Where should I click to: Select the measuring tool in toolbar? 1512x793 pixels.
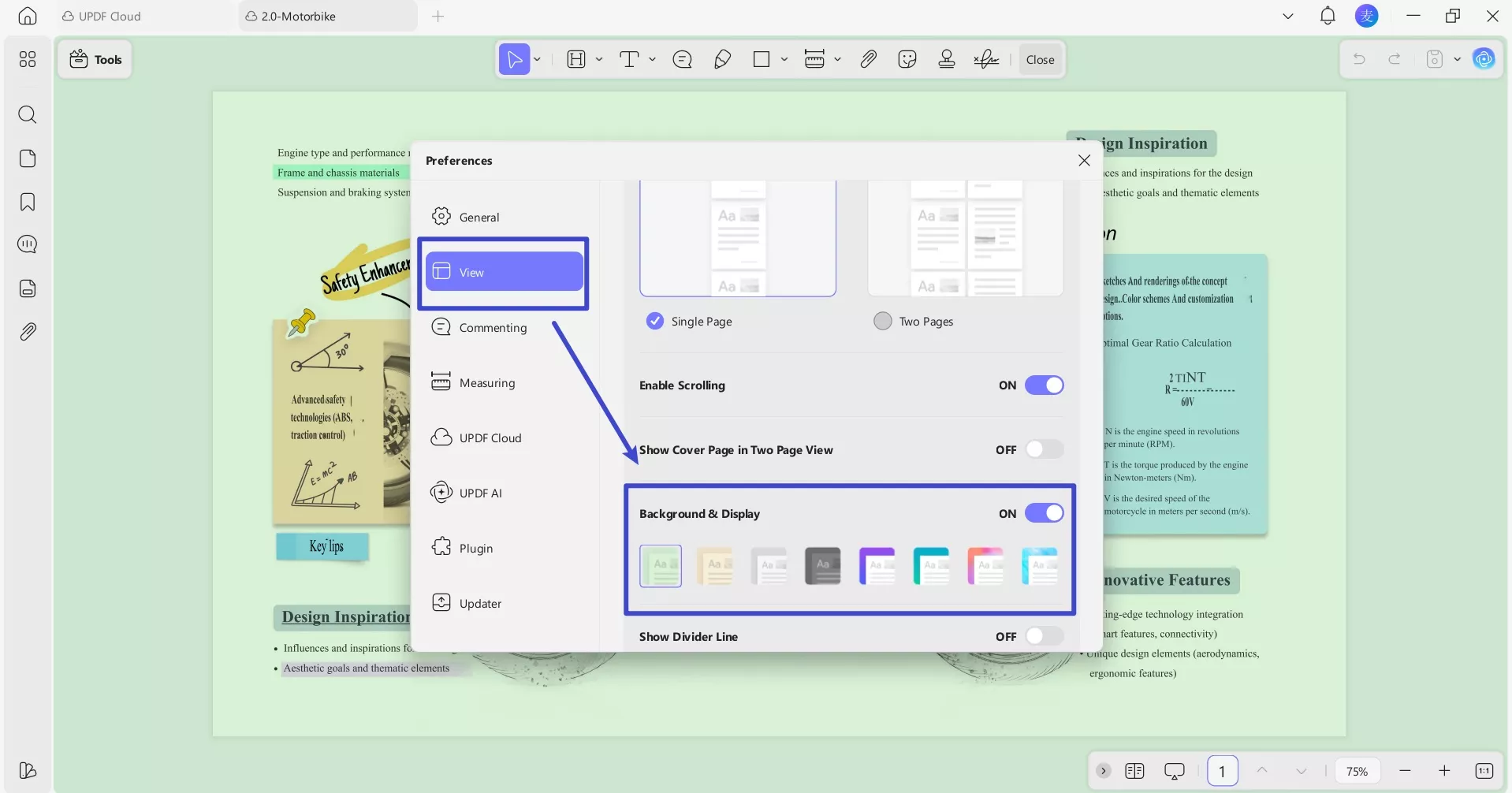click(814, 59)
